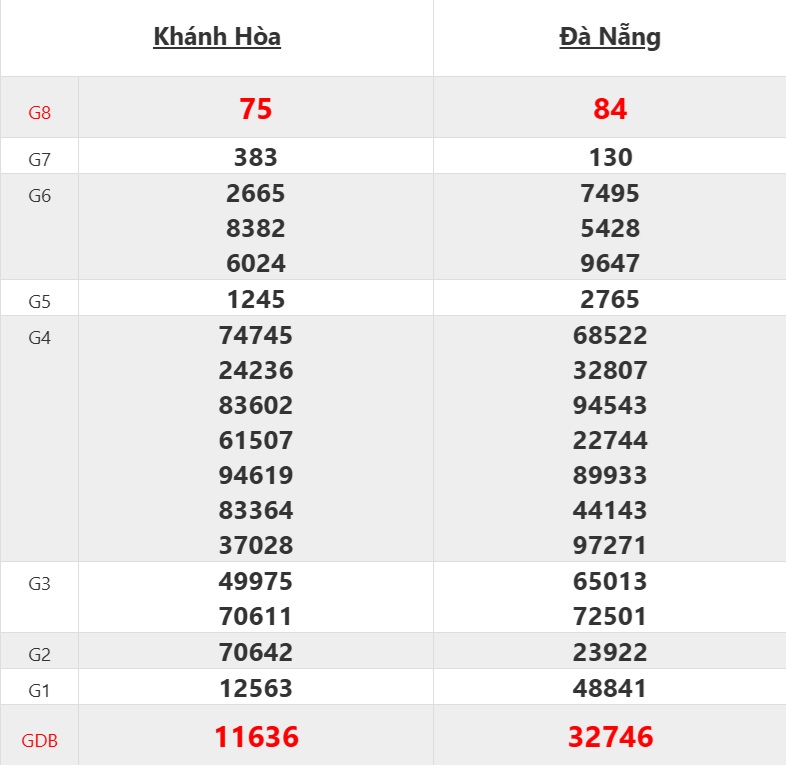This screenshot has width=786, height=765.
Task: Select the G7 row label
Action: (x=40, y=160)
